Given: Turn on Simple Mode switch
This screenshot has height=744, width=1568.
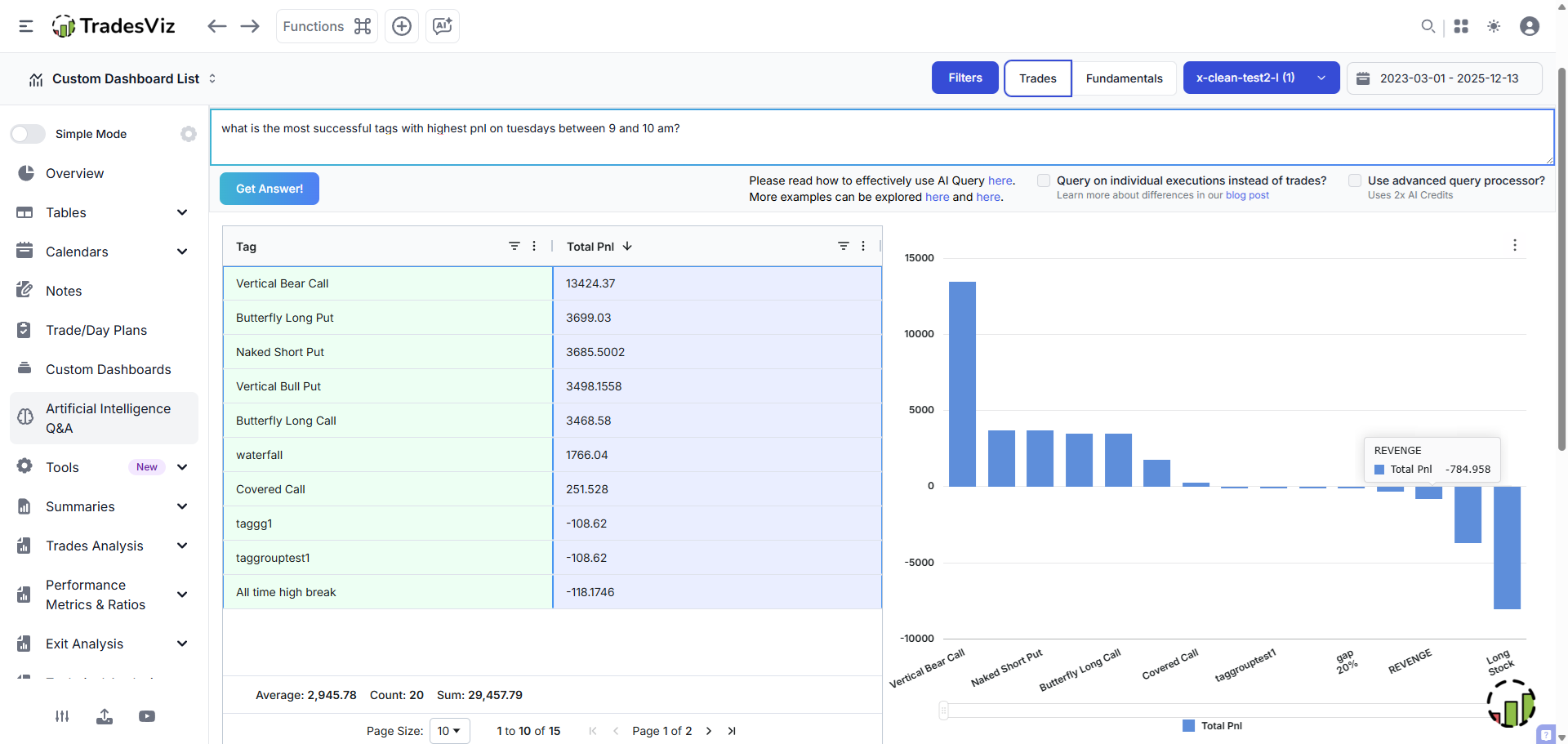Looking at the screenshot, I should [27, 133].
